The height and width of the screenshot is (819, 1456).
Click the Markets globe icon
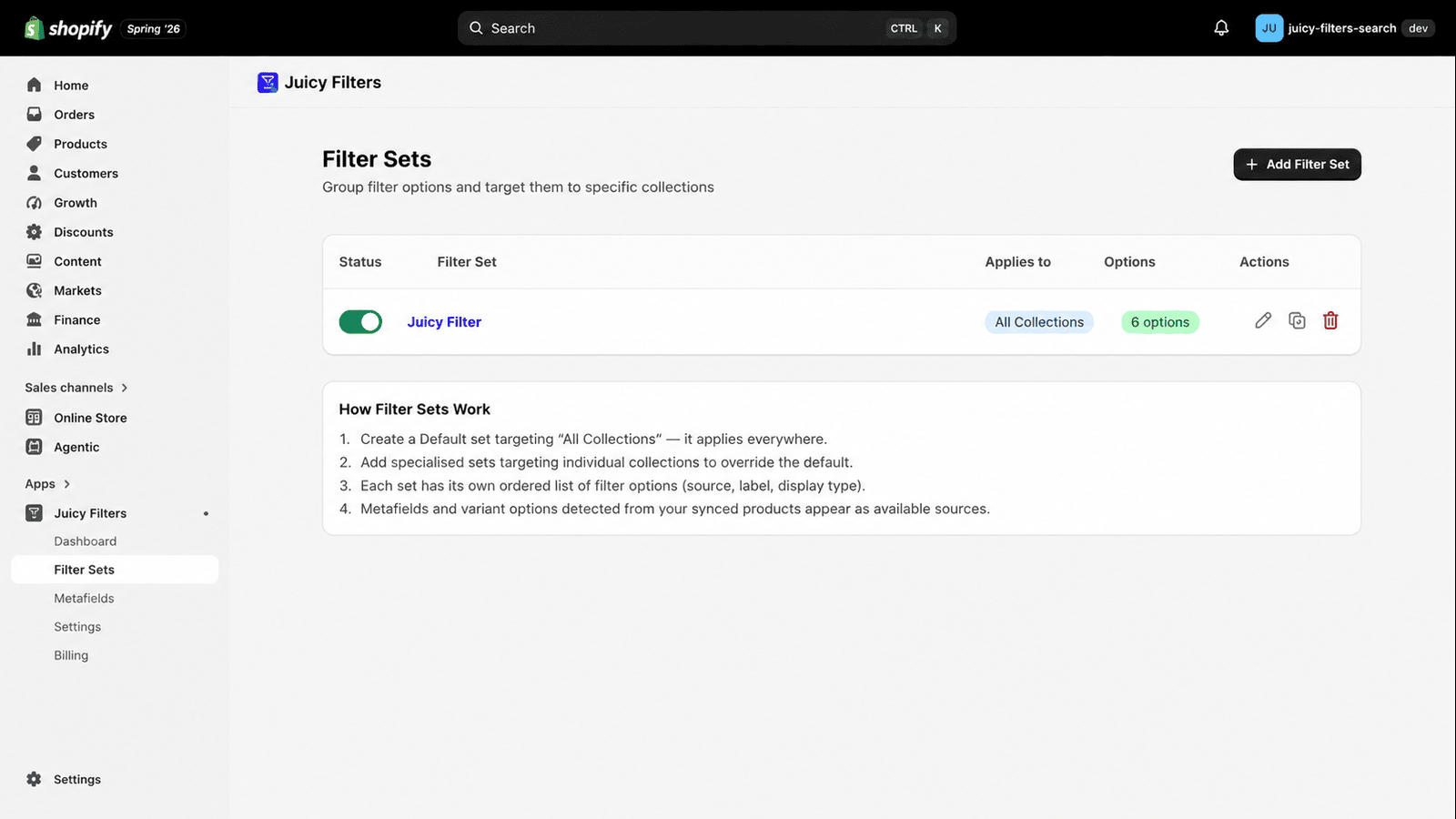(x=35, y=290)
